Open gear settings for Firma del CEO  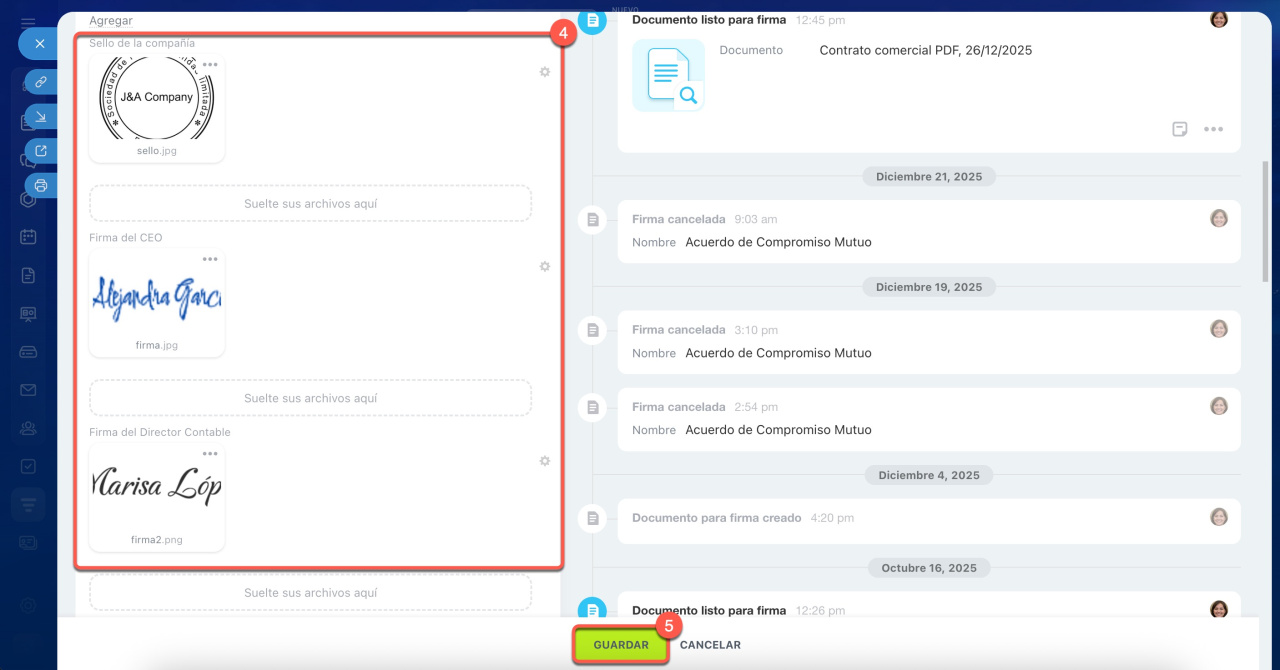545,267
